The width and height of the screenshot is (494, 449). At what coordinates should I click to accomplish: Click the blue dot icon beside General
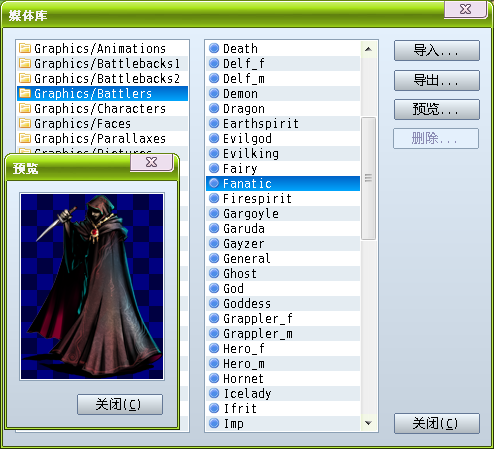214,258
